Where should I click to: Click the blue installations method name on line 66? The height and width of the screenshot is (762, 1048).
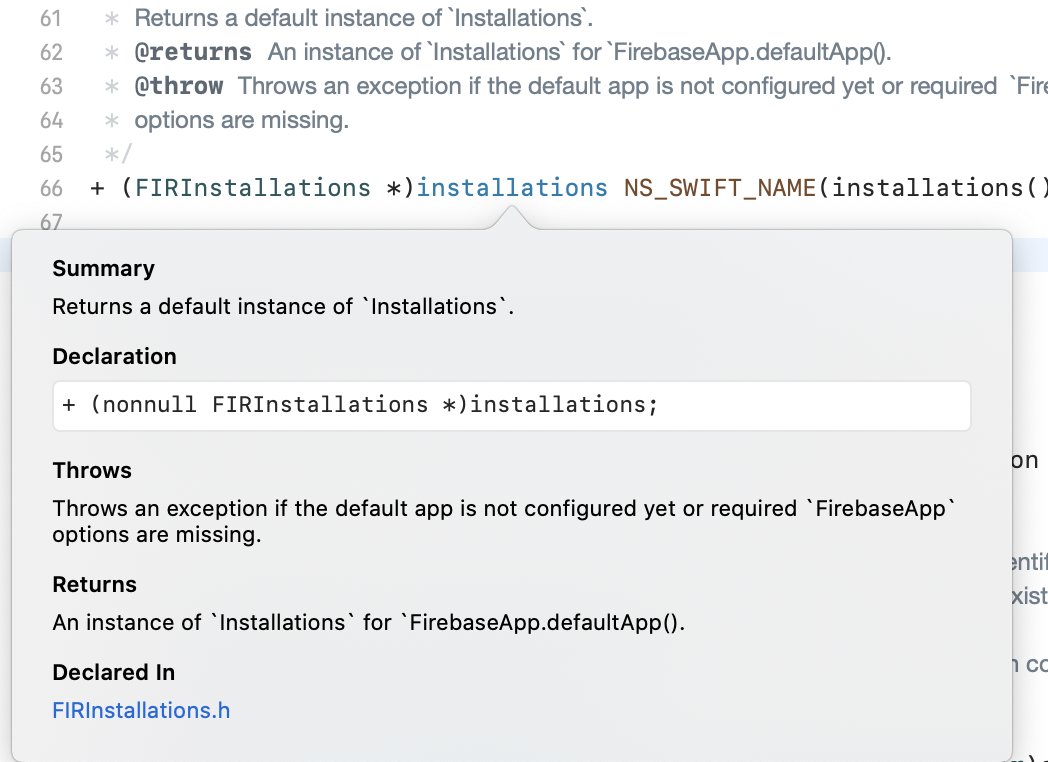coord(511,188)
